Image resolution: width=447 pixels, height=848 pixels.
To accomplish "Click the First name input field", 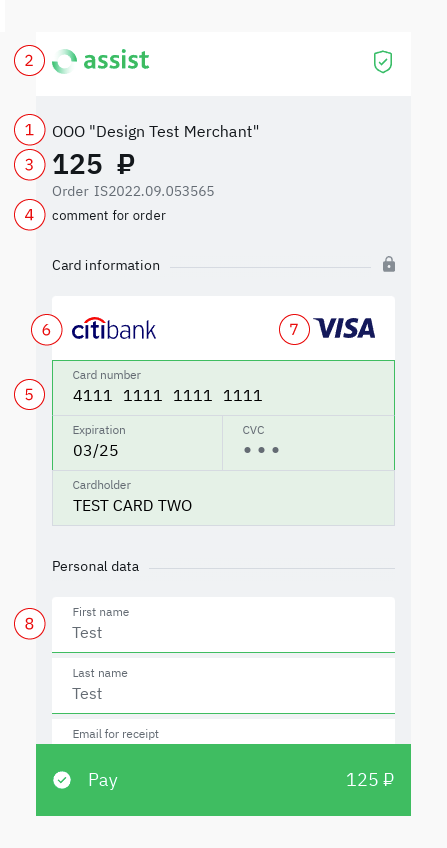I will 223,625.
